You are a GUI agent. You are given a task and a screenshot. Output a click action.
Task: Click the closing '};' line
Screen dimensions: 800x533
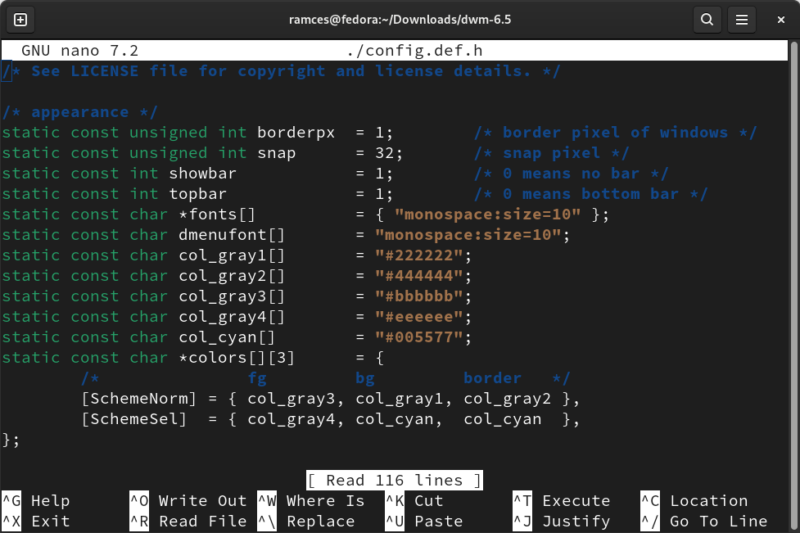coord(11,440)
